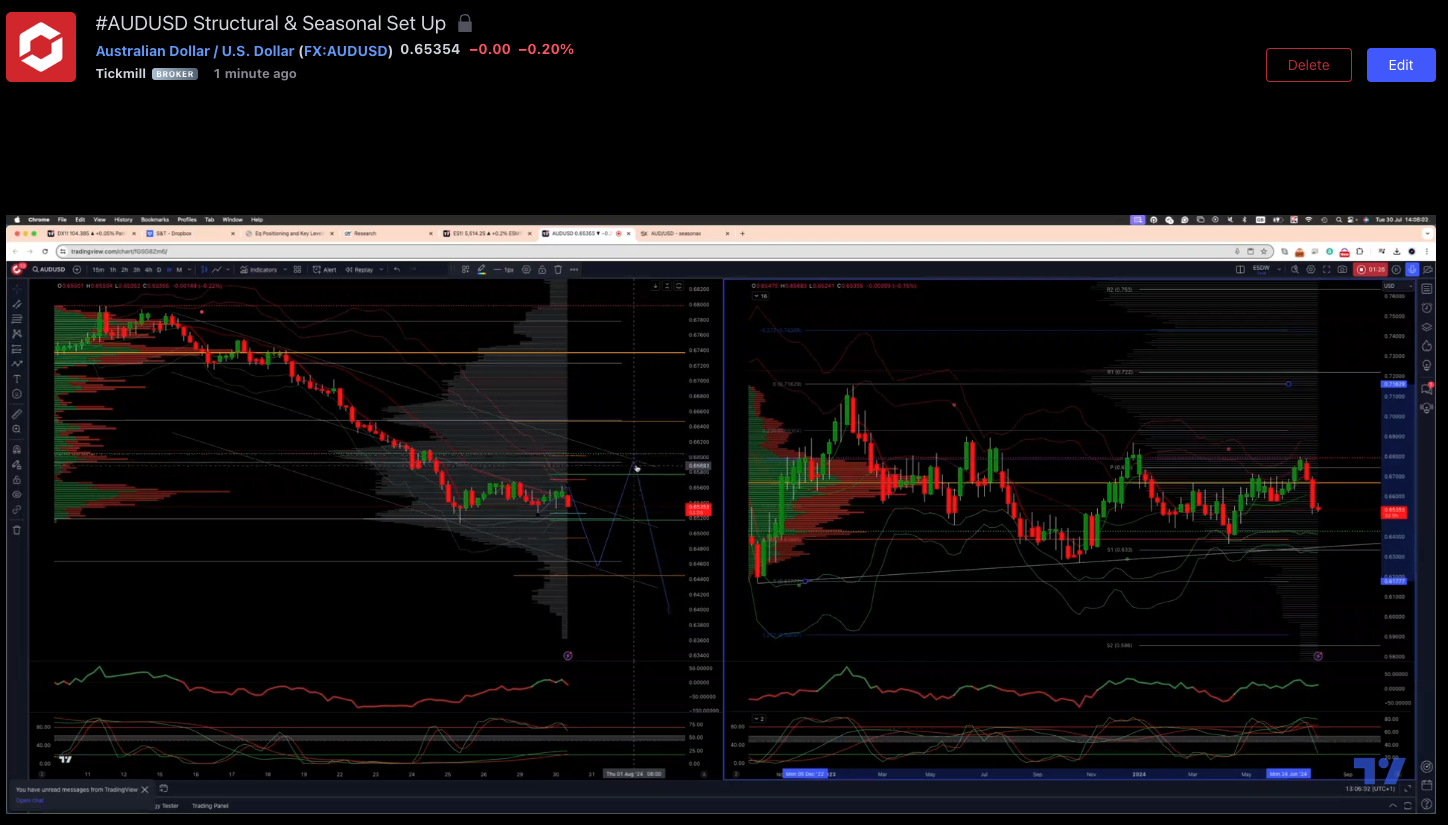Viewport: 1448px width, 825px height.
Task: Toggle drawing lock in floating drawing toolbar
Action: 542,269
